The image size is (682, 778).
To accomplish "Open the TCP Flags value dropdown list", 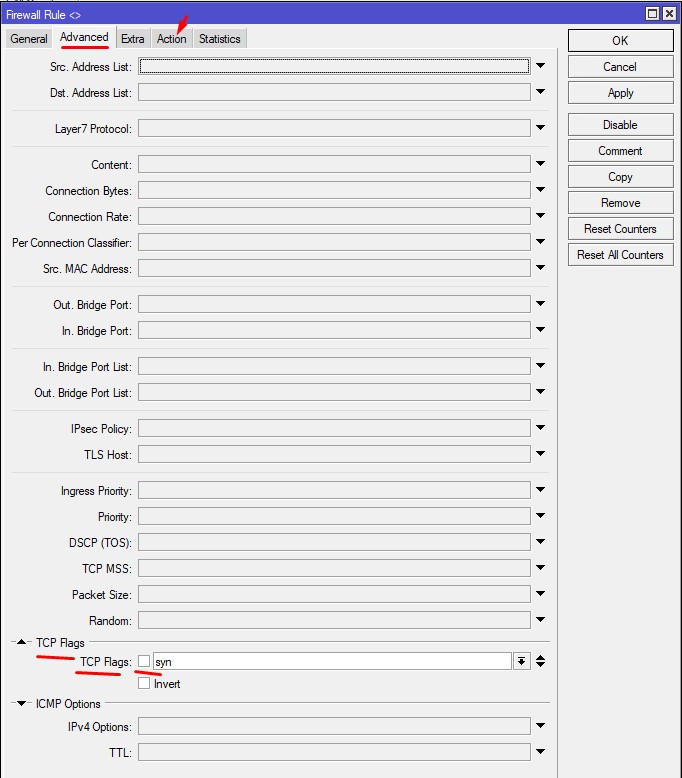I will click(521, 662).
